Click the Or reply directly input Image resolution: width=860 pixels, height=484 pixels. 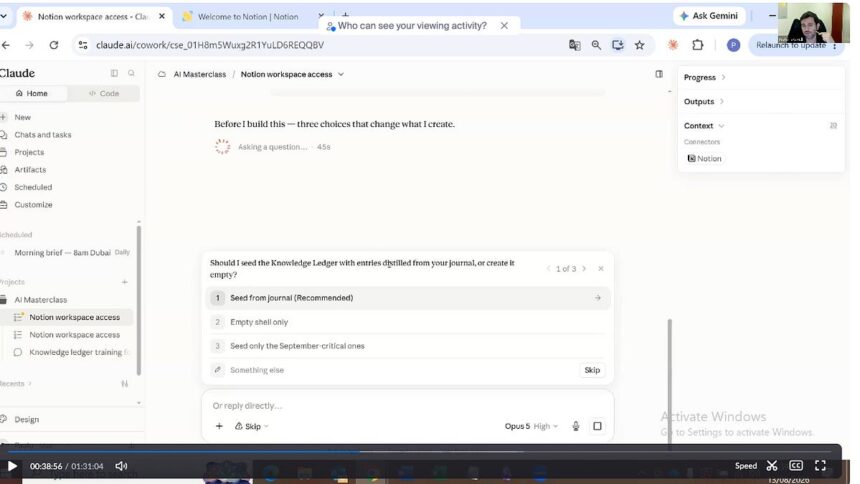click(407, 406)
